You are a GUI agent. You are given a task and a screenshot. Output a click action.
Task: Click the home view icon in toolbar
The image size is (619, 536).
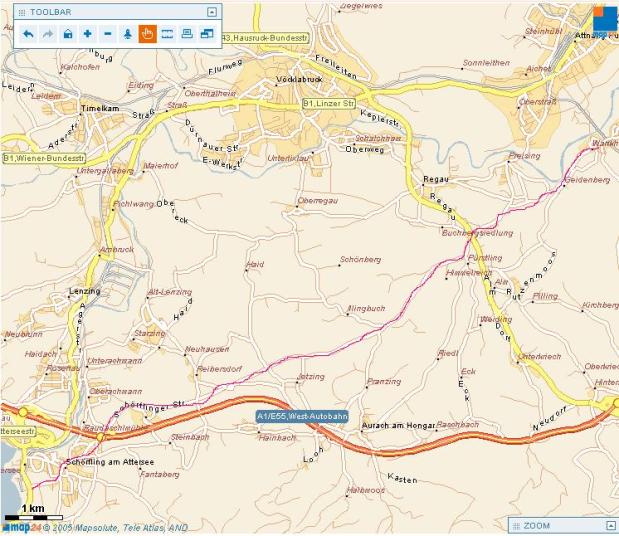click(67, 34)
